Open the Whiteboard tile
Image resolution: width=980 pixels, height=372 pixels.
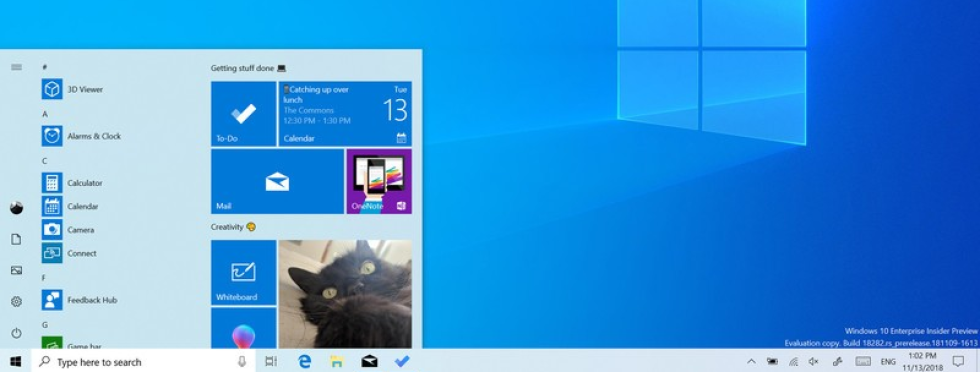click(x=243, y=273)
